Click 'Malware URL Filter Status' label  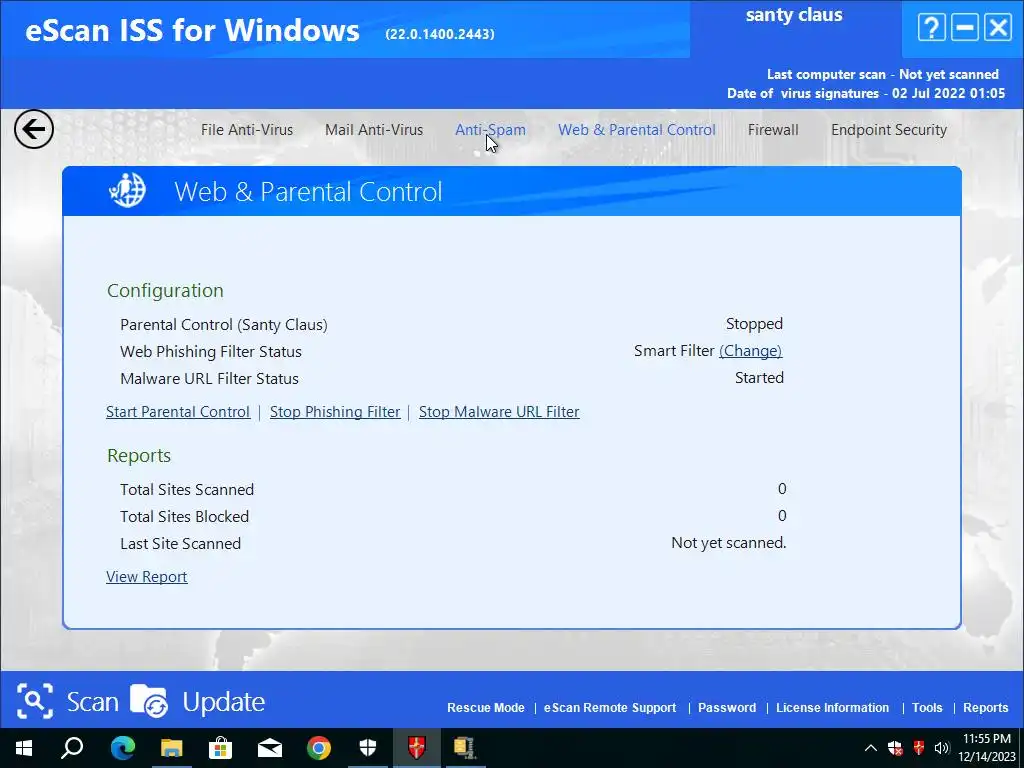pos(210,379)
